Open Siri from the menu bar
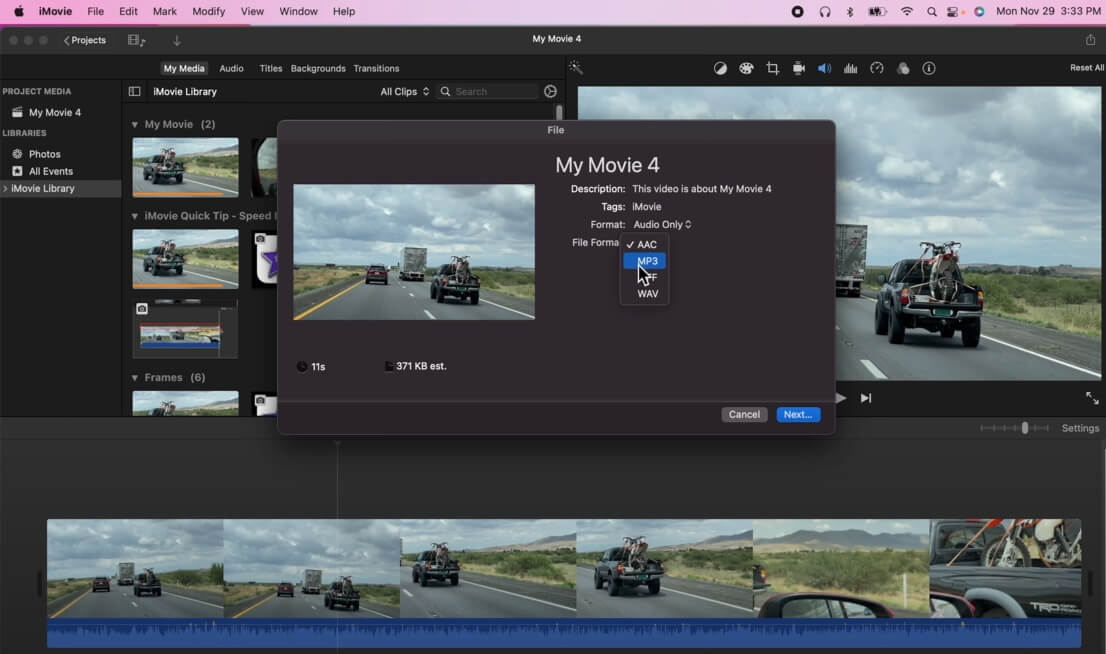This screenshot has width=1106, height=654. click(979, 11)
